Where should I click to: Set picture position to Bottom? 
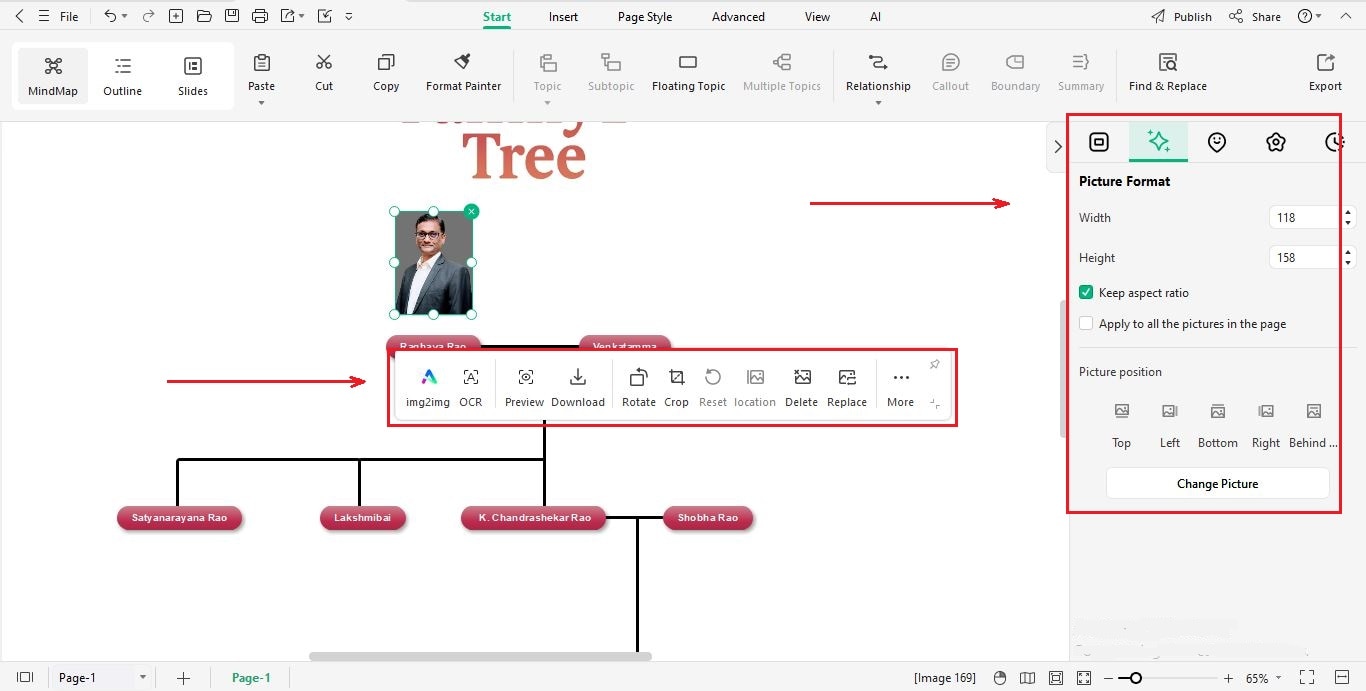[x=1218, y=425]
